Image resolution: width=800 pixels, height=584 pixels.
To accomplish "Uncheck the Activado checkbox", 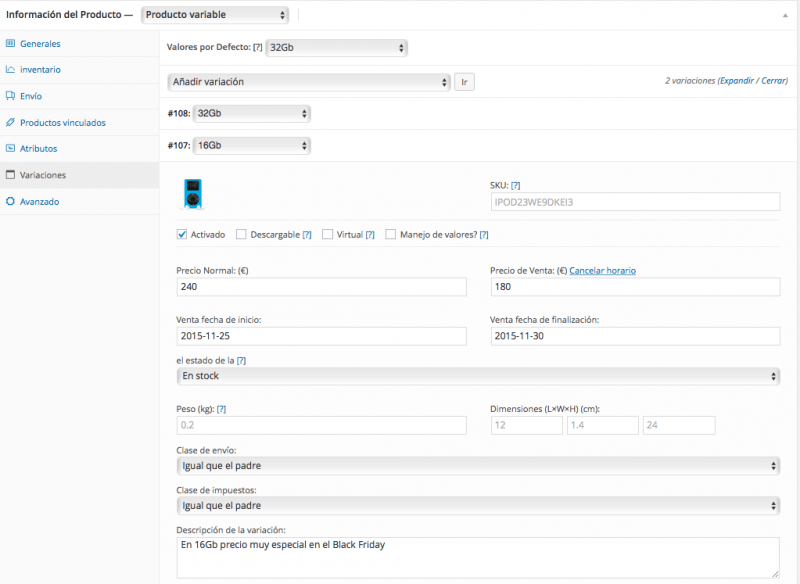I will [x=182, y=234].
